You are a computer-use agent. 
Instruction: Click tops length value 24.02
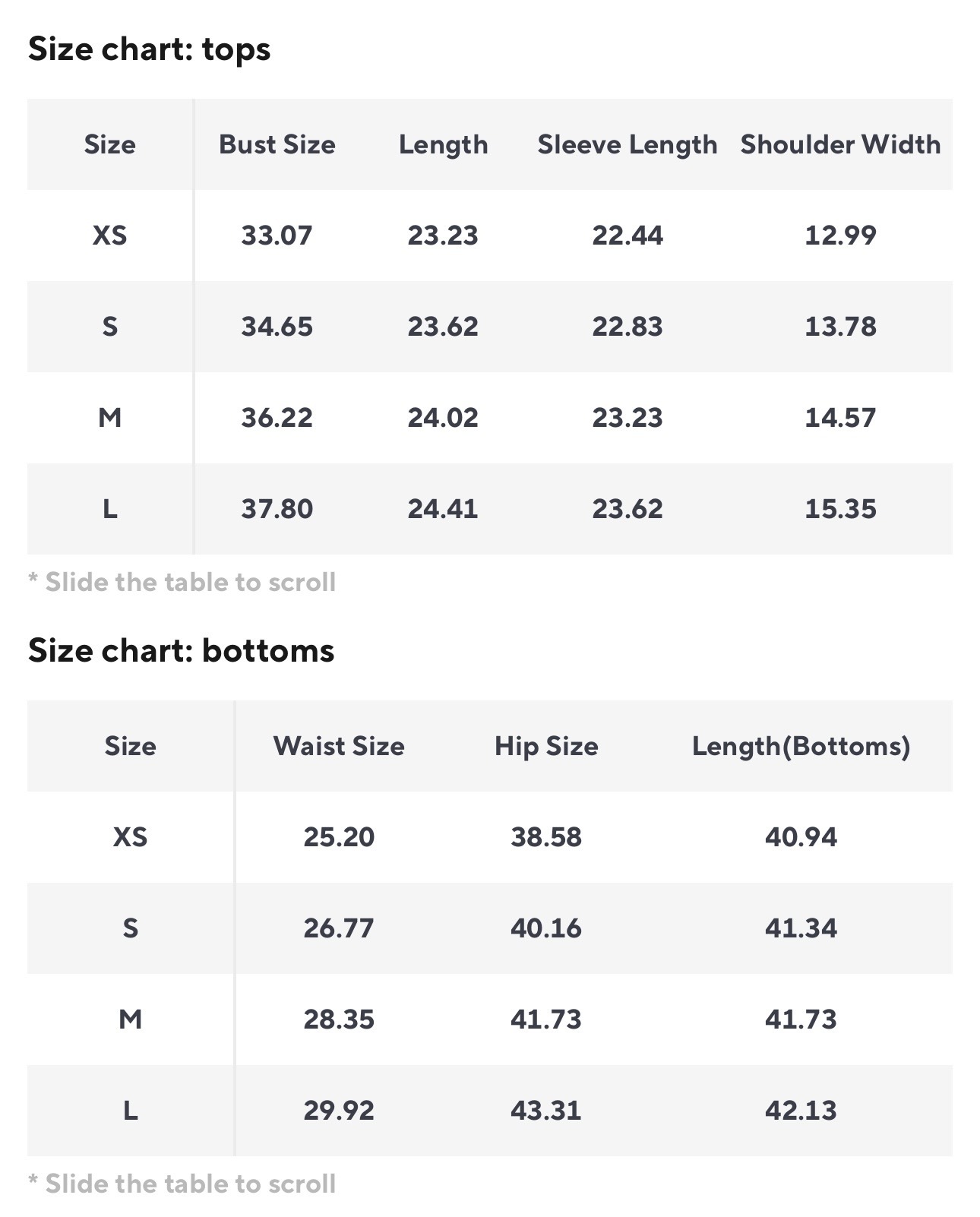tap(443, 418)
